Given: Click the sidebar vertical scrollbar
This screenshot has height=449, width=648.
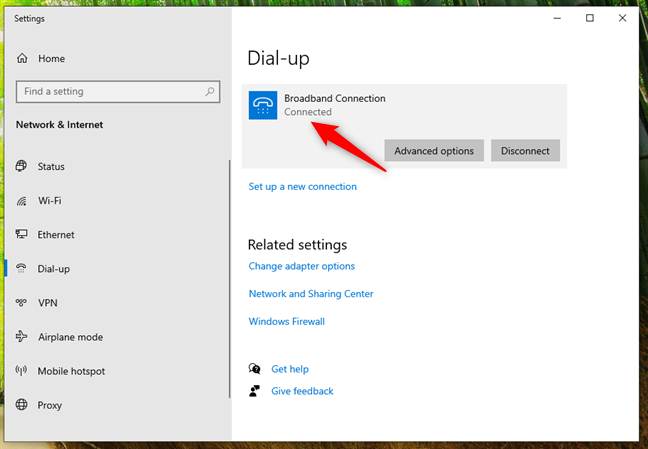Looking at the screenshot, I should [230, 279].
